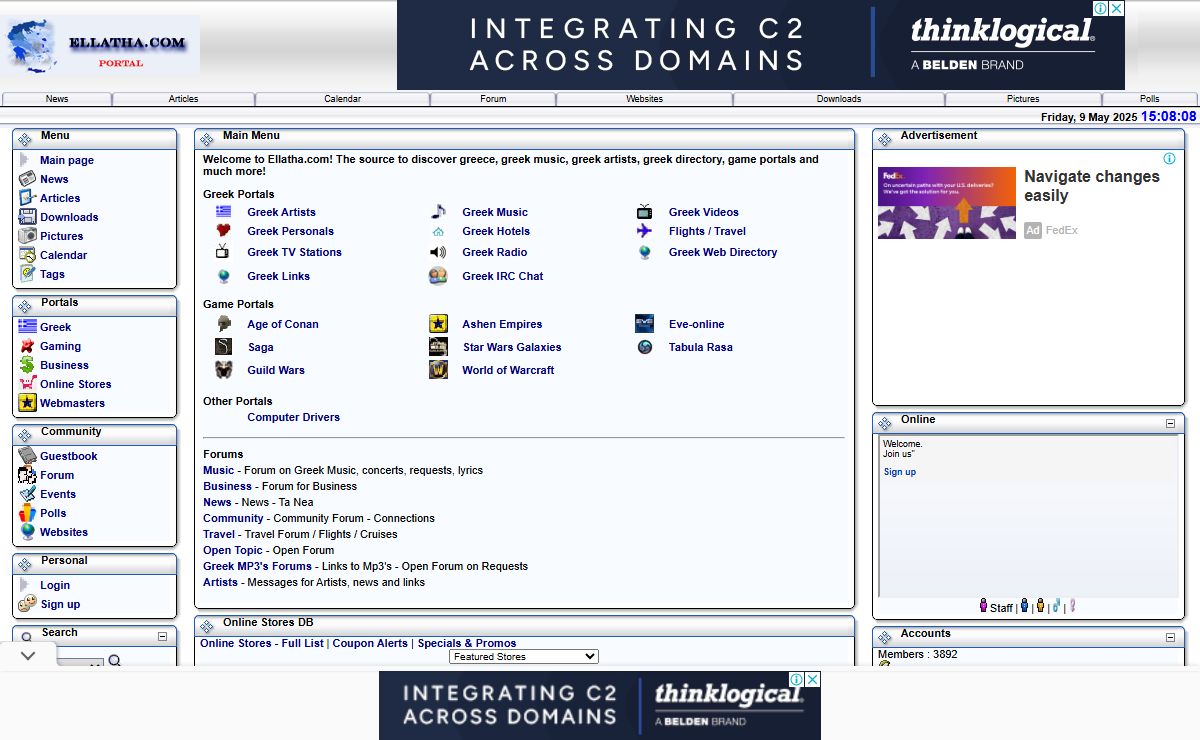Click the Tabula Rasa game icon
The image size is (1200, 740).
[x=645, y=347]
